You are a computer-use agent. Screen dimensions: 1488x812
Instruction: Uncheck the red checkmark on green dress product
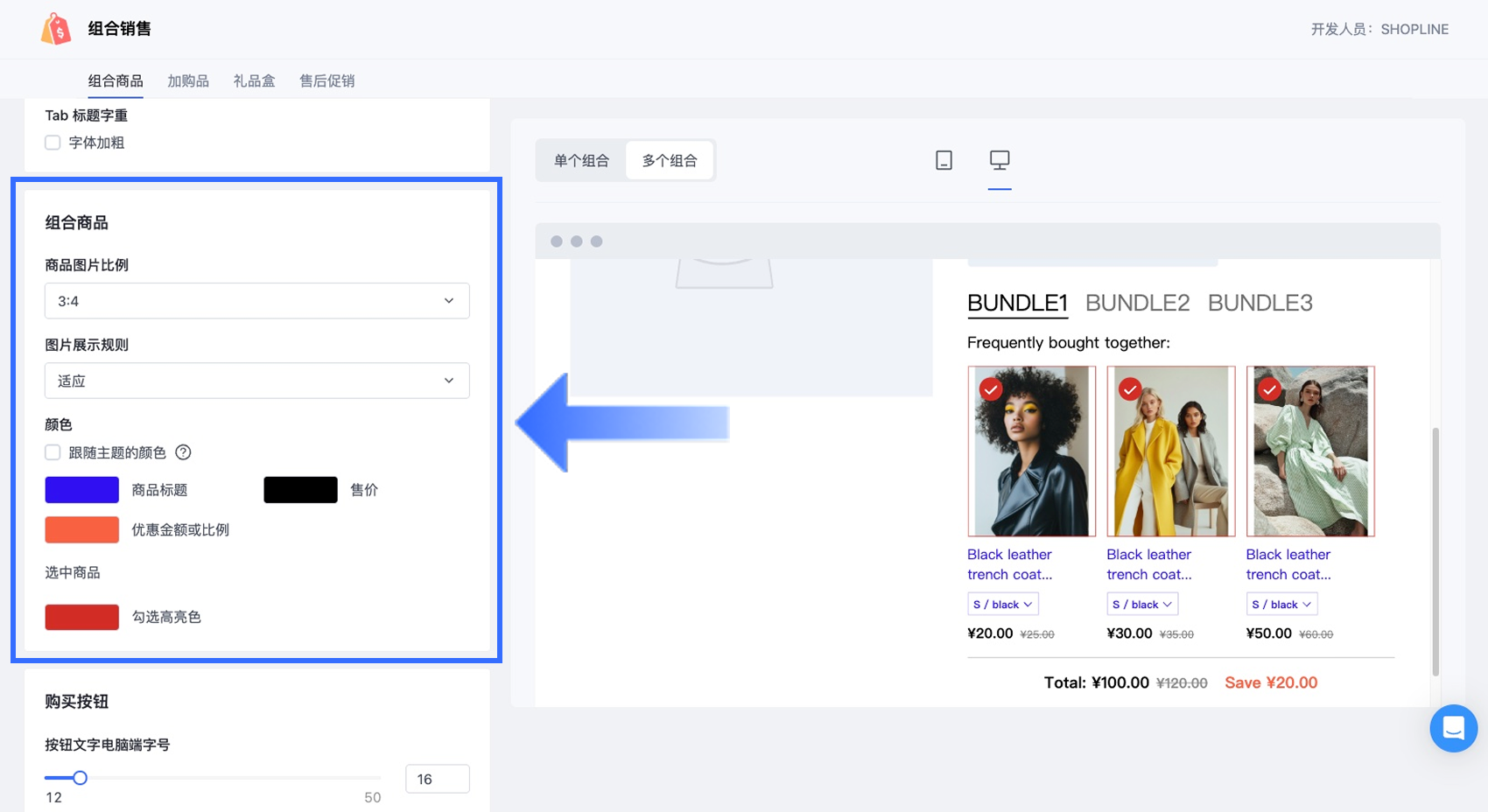tap(1269, 389)
